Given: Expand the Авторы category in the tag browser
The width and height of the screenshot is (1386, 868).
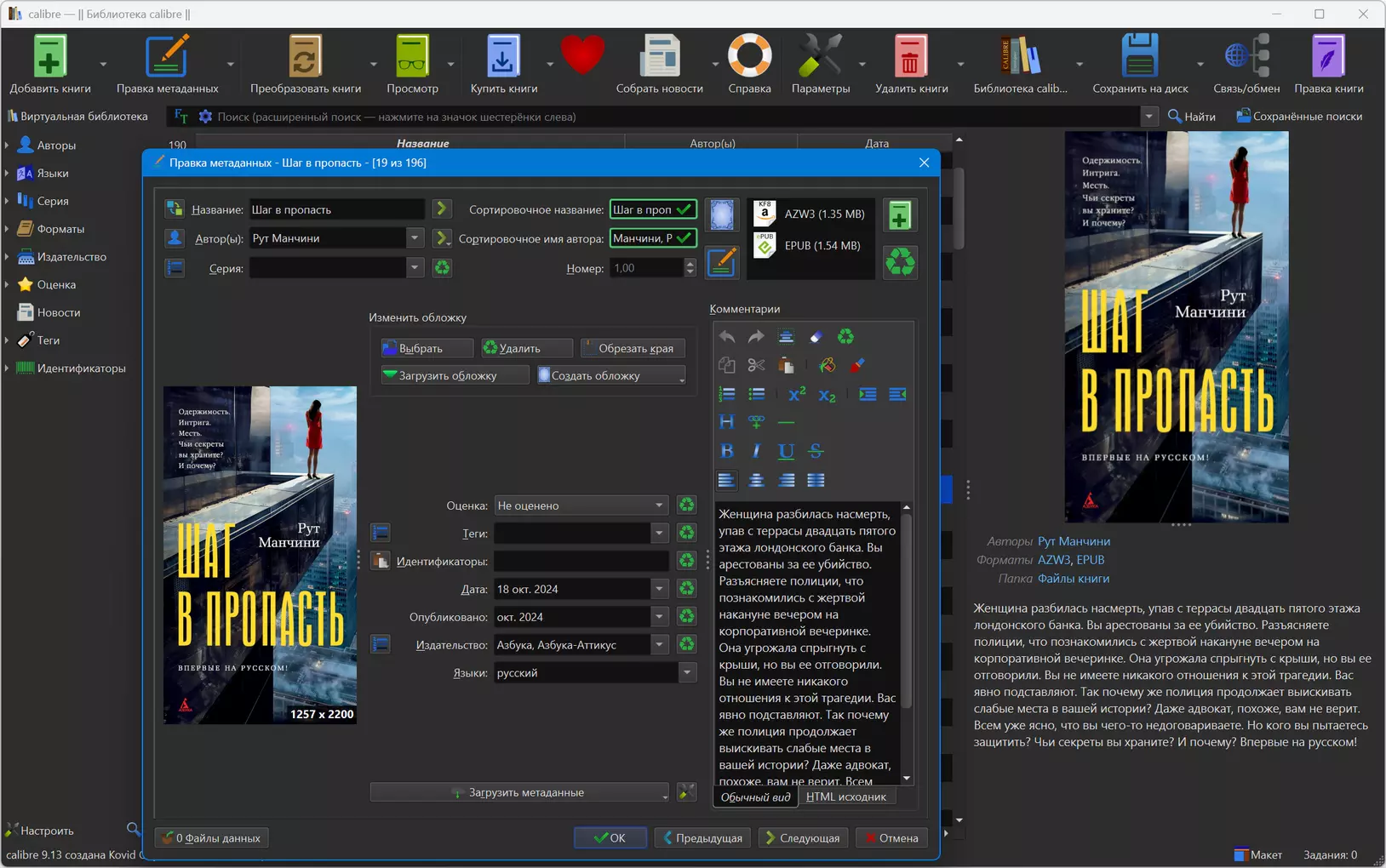Looking at the screenshot, I should (x=7, y=146).
